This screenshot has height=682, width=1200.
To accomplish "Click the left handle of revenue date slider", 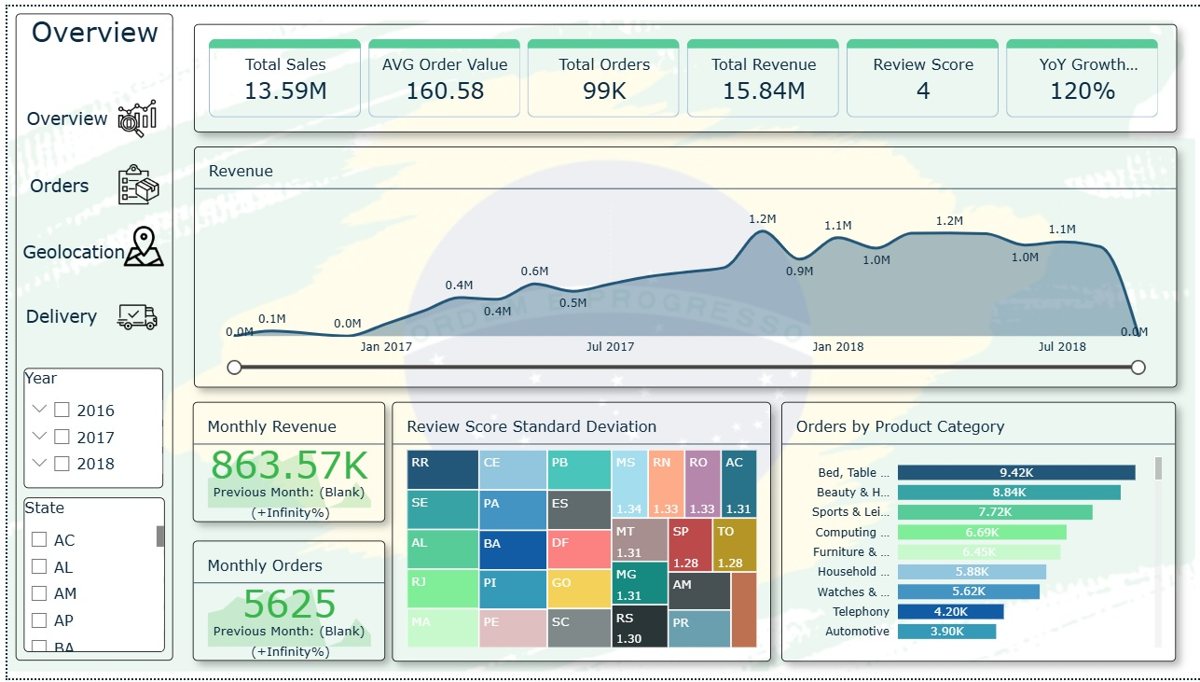I will click(234, 367).
